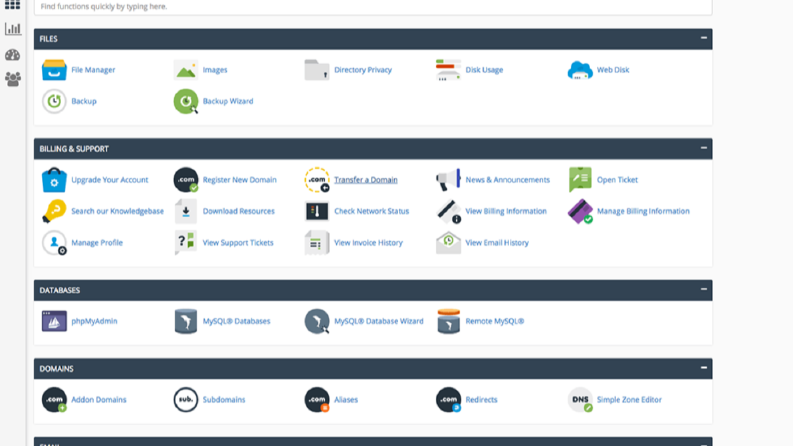Viewport: 793px width, 446px height.
Task: Open the Simple Zone Editor link
Action: tap(629, 399)
